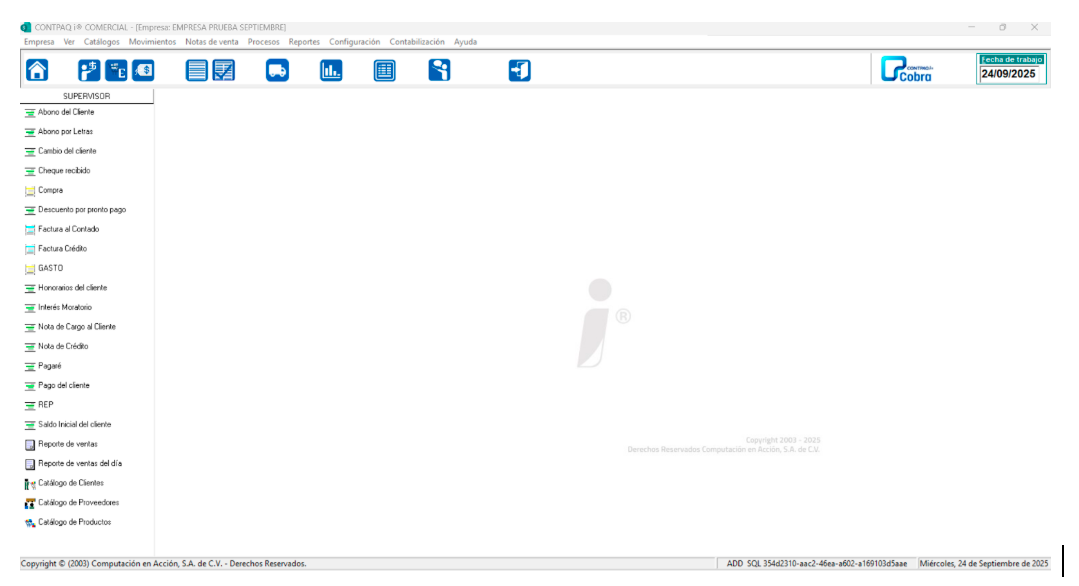
Task: Open the Contabilización menu
Action: click(x=417, y=42)
